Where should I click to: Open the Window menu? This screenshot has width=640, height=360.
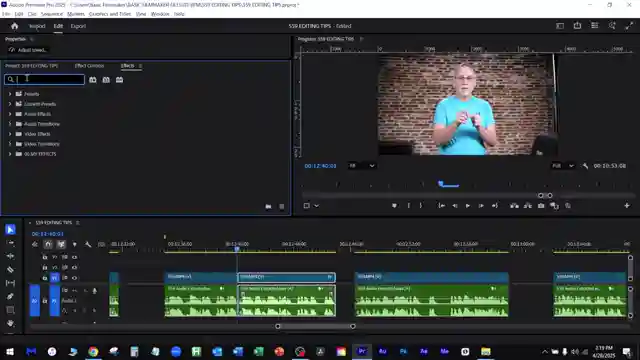pos(160,14)
